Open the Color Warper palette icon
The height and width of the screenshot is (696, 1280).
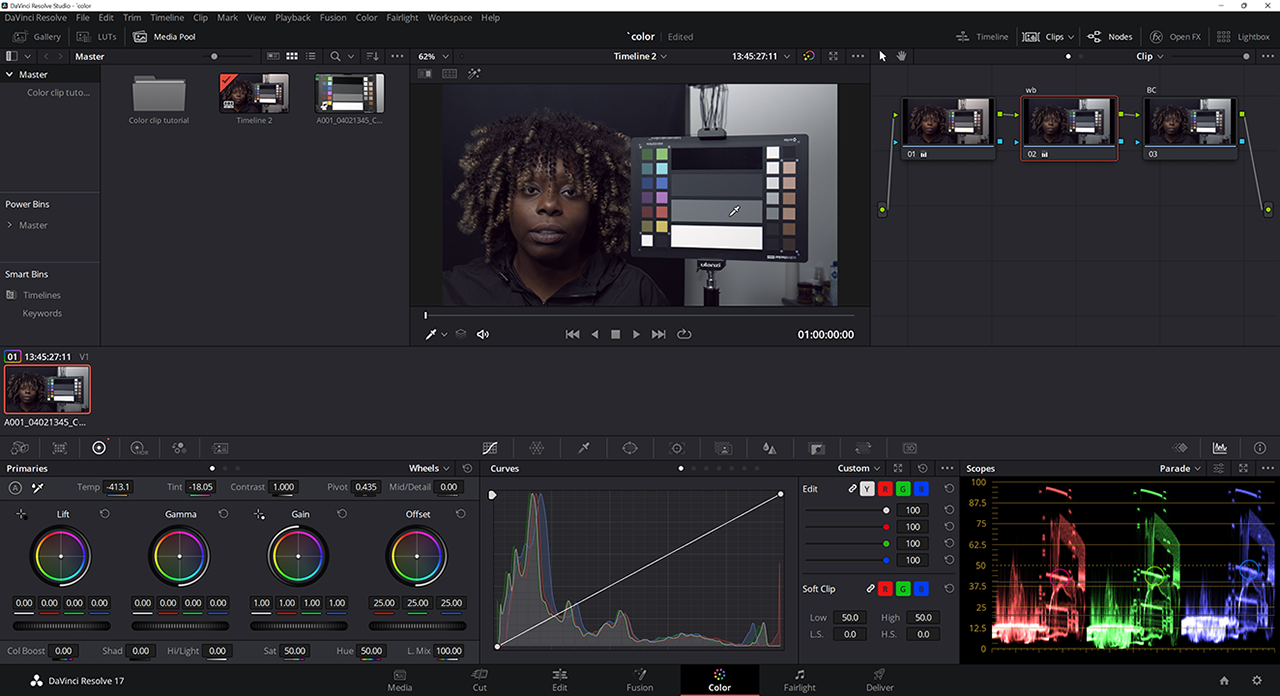point(536,448)
